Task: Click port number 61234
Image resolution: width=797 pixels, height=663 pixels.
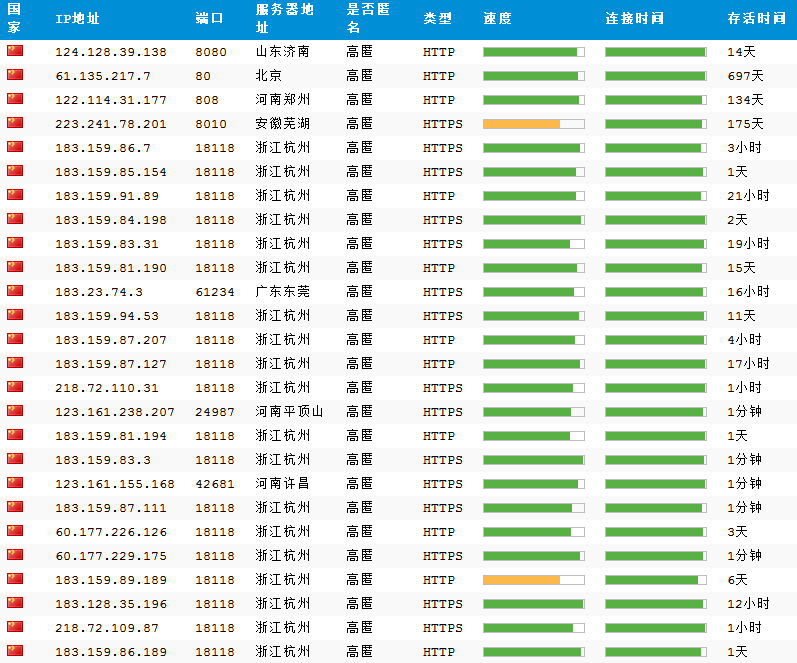Action: pos(215,292)
